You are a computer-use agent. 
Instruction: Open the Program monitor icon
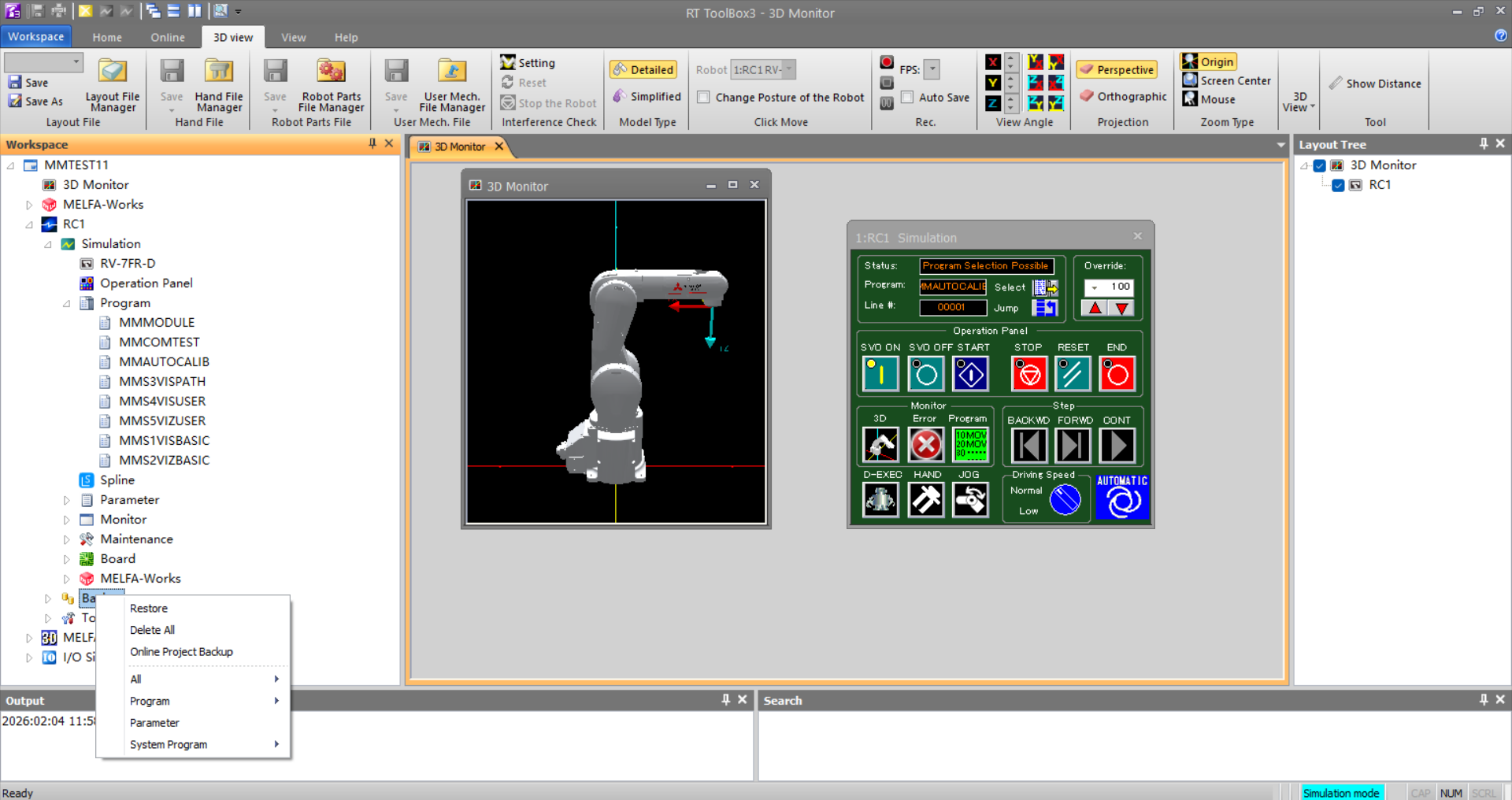click(x=971, y=445)
